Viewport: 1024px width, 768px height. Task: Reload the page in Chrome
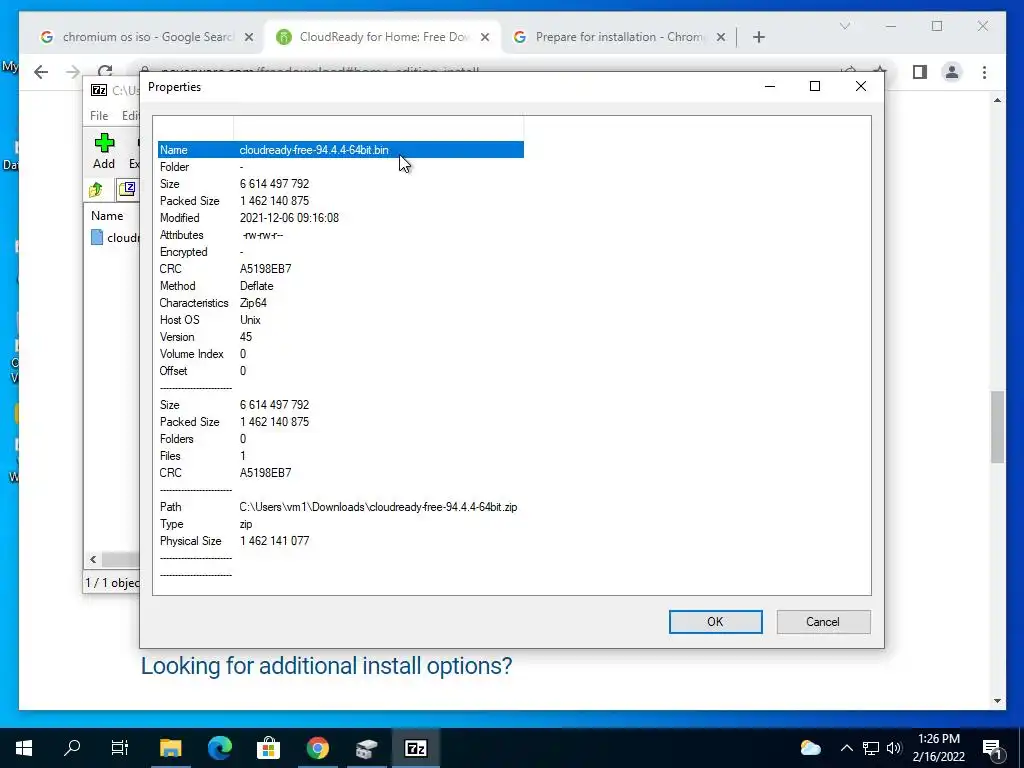pyautogui.click(x=104, y=70)
